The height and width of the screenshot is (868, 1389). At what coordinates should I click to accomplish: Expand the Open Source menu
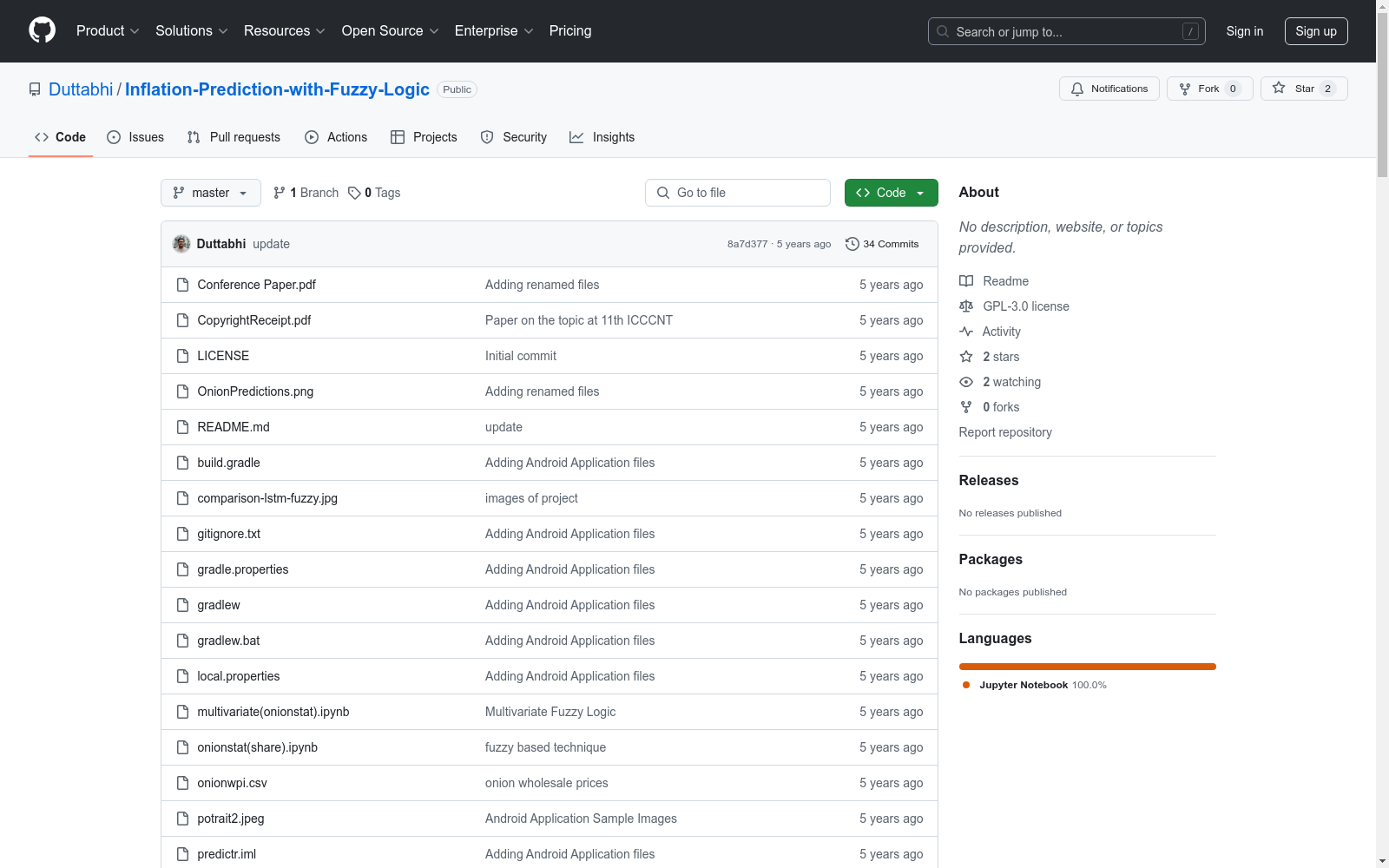coord(391,30)
